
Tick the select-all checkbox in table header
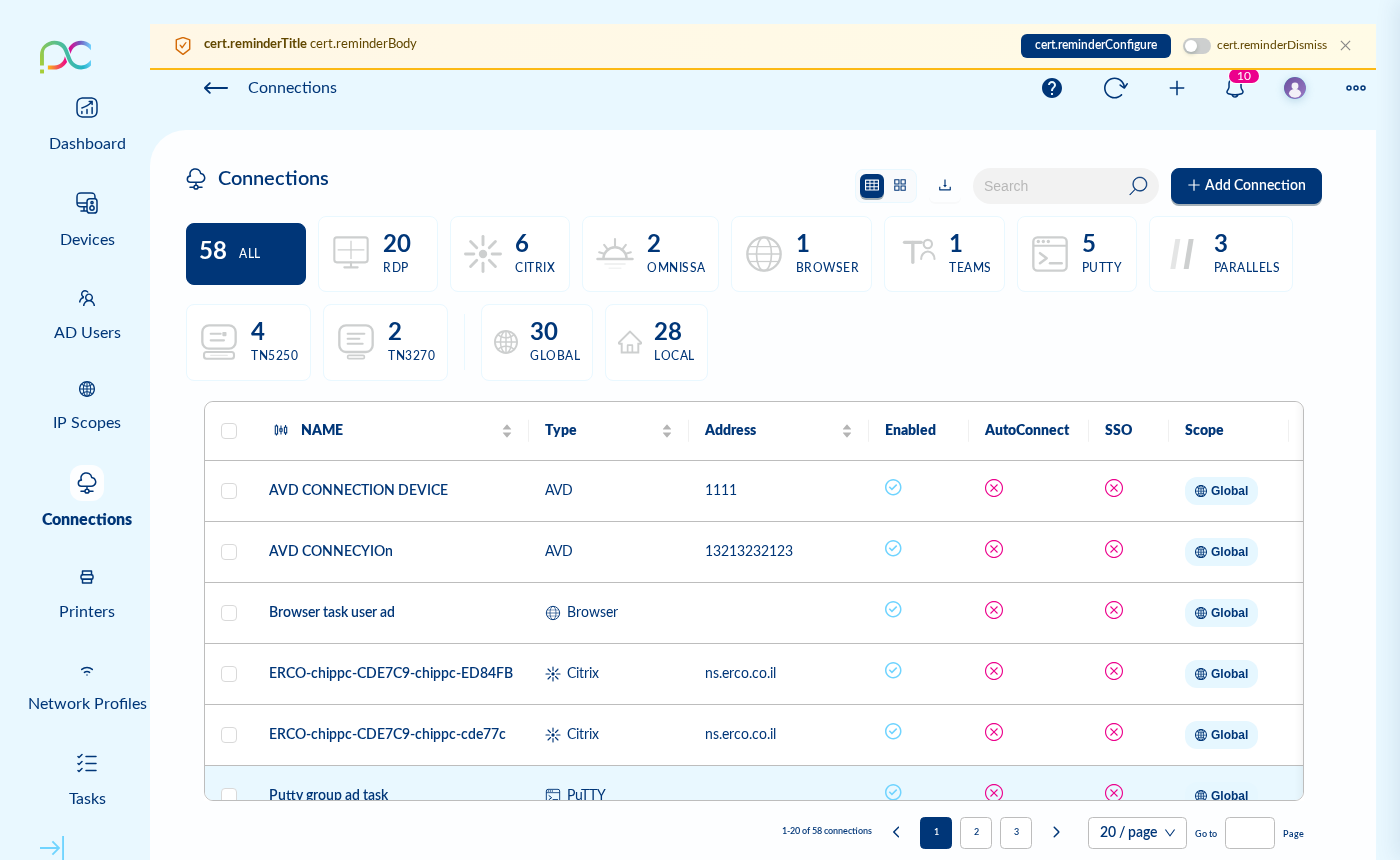point(229,431)
